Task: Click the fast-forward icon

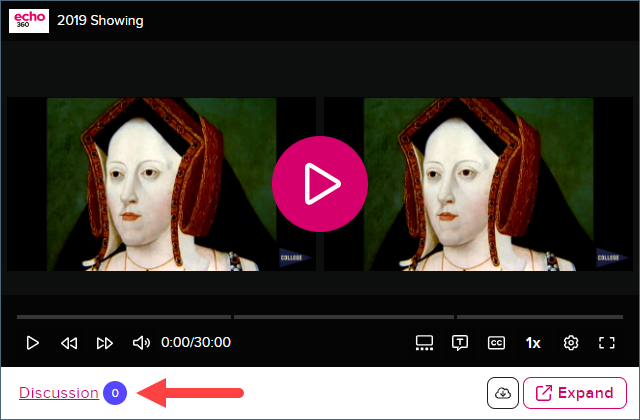Action: coord(105,343)
